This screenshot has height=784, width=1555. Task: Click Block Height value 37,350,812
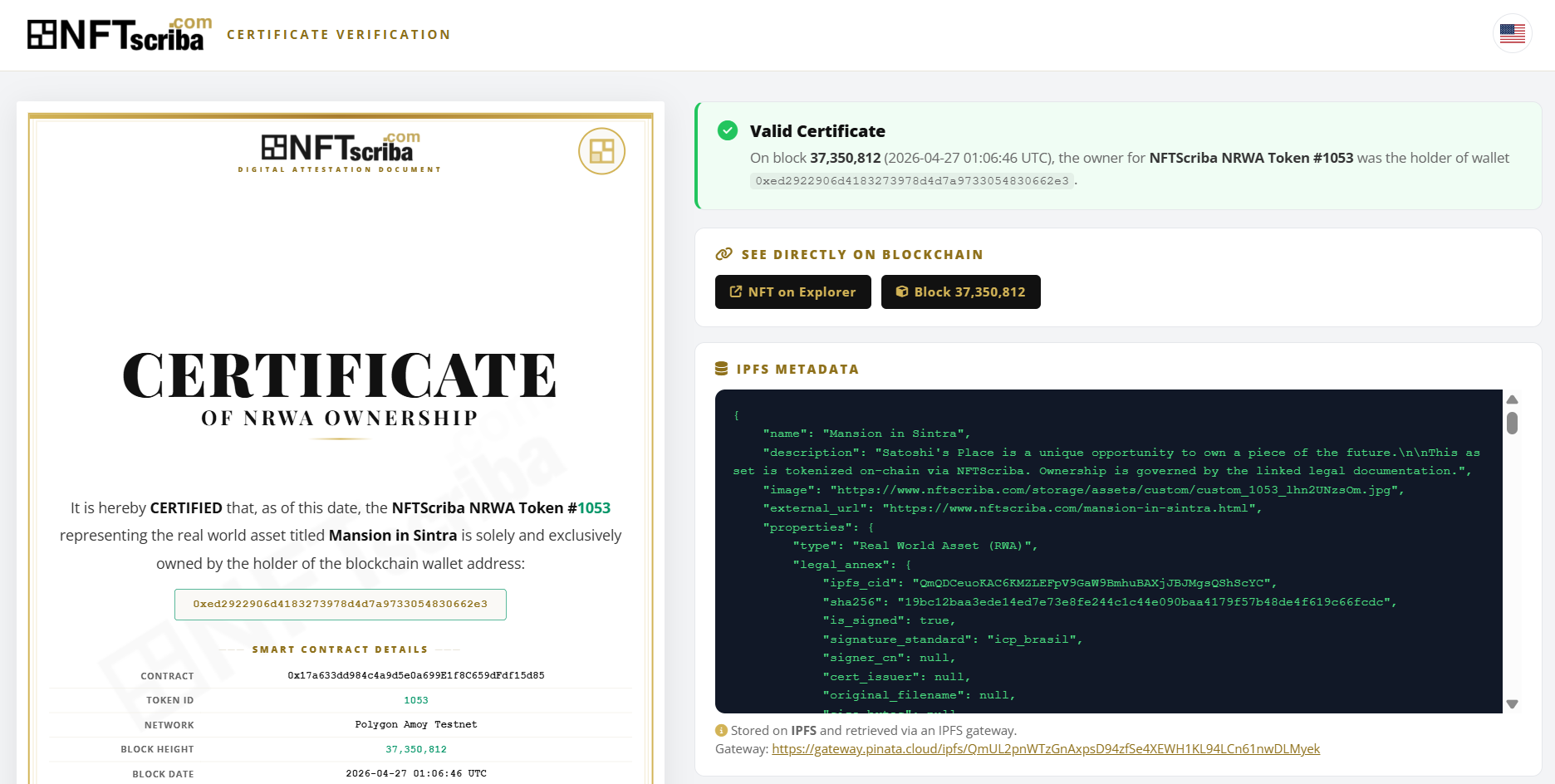click(416, 749)
